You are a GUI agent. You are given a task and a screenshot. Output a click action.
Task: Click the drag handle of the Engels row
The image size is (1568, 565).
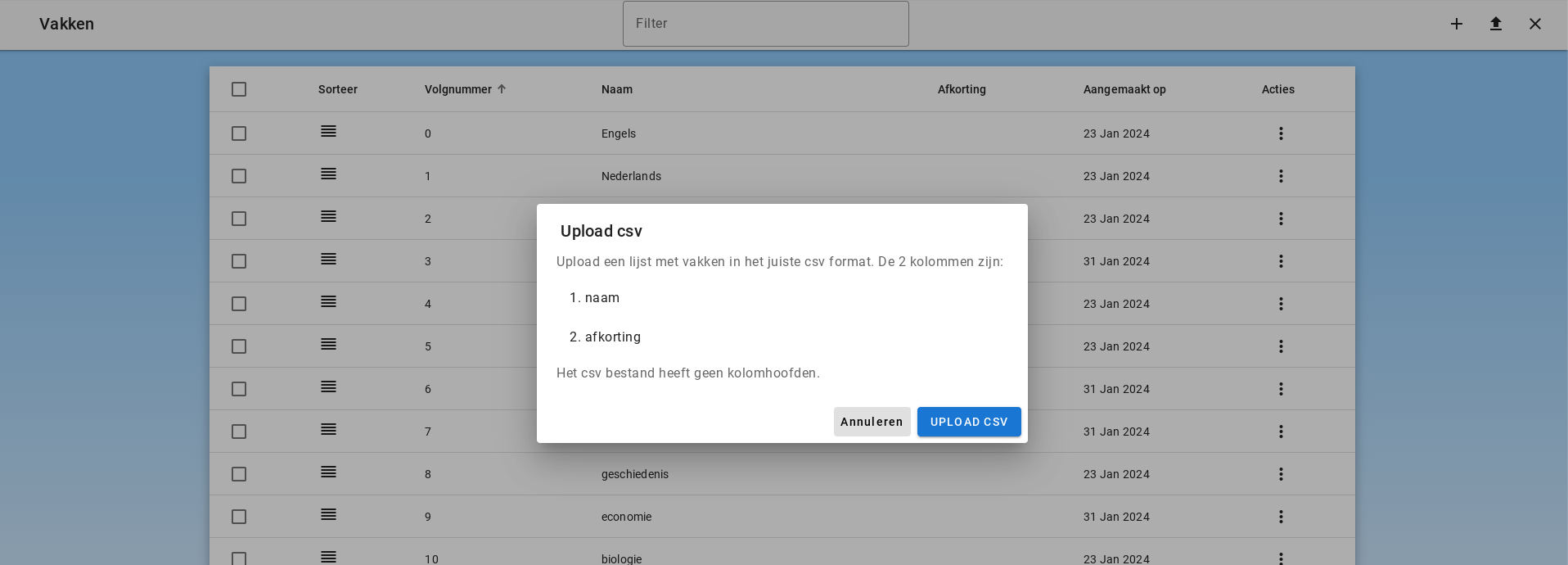pyautogui.click(x=328, y=132)
